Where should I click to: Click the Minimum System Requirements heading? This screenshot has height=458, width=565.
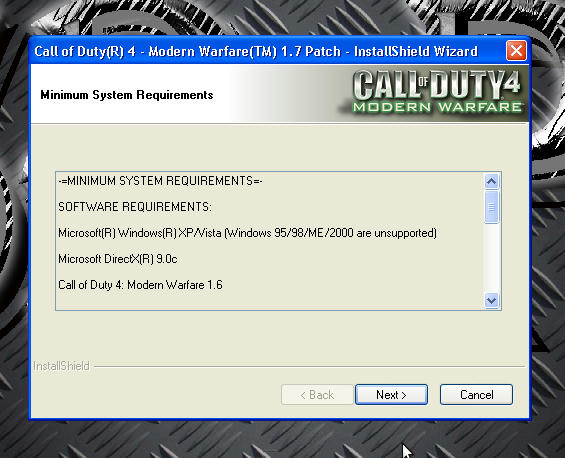127,95
